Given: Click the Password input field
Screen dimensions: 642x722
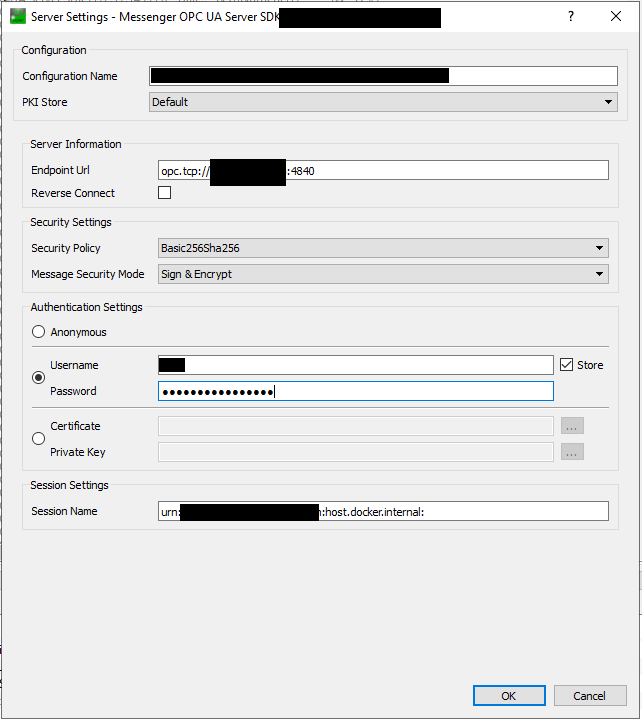Looking at the screenshot, I should [356, 391].
